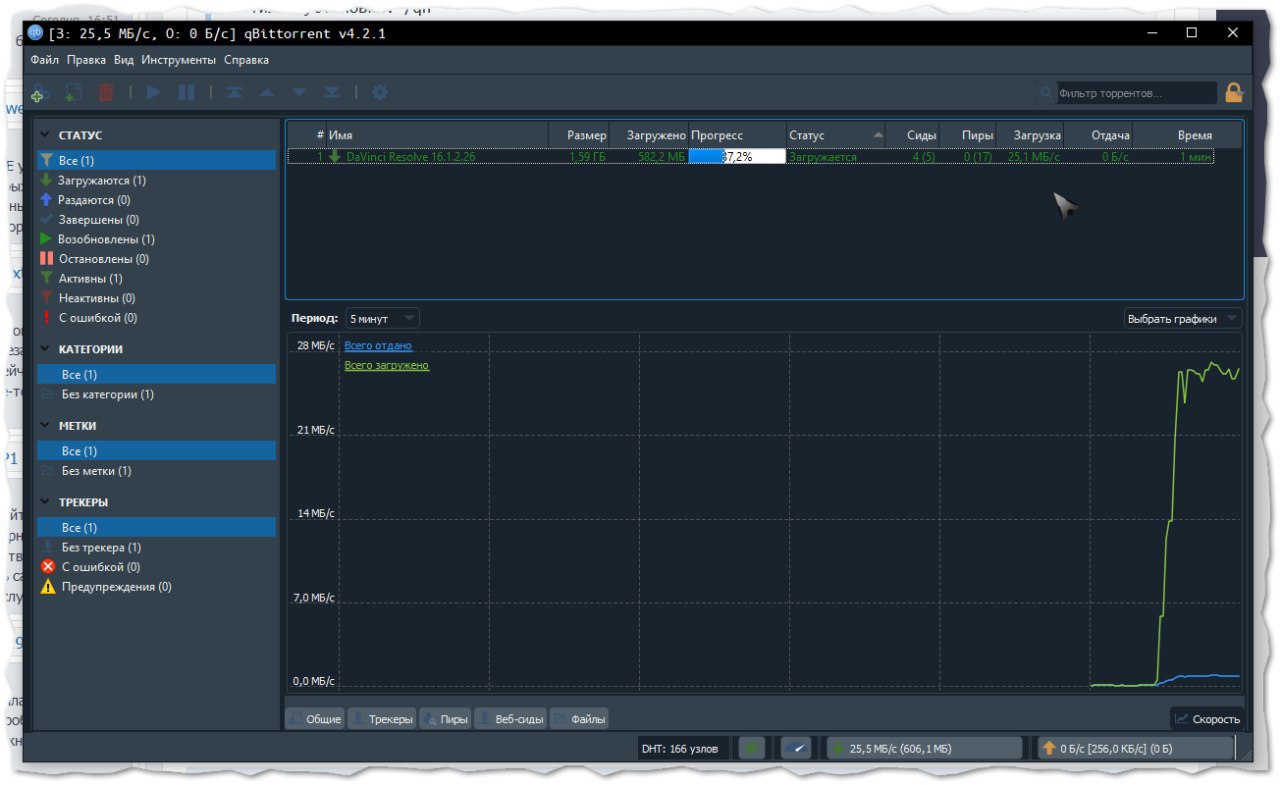
Task: Select Предупреждения (0) tracker filter
Action: (156, 587)
